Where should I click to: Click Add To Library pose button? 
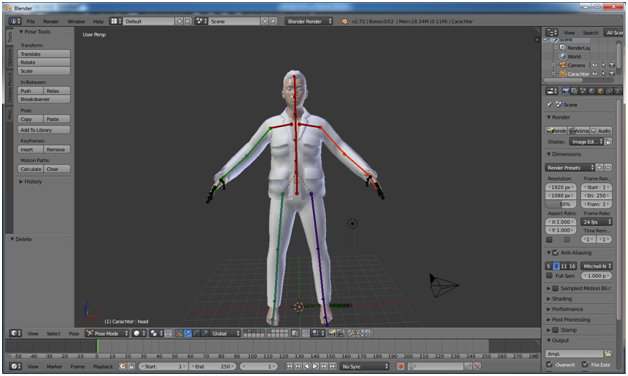pos(44,130)
